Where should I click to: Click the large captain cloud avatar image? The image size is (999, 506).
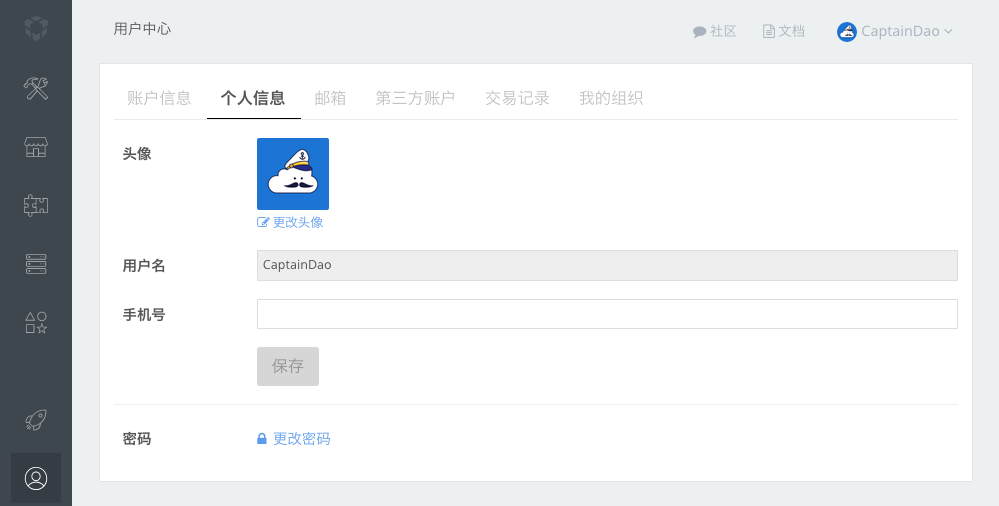coord(293,174)
